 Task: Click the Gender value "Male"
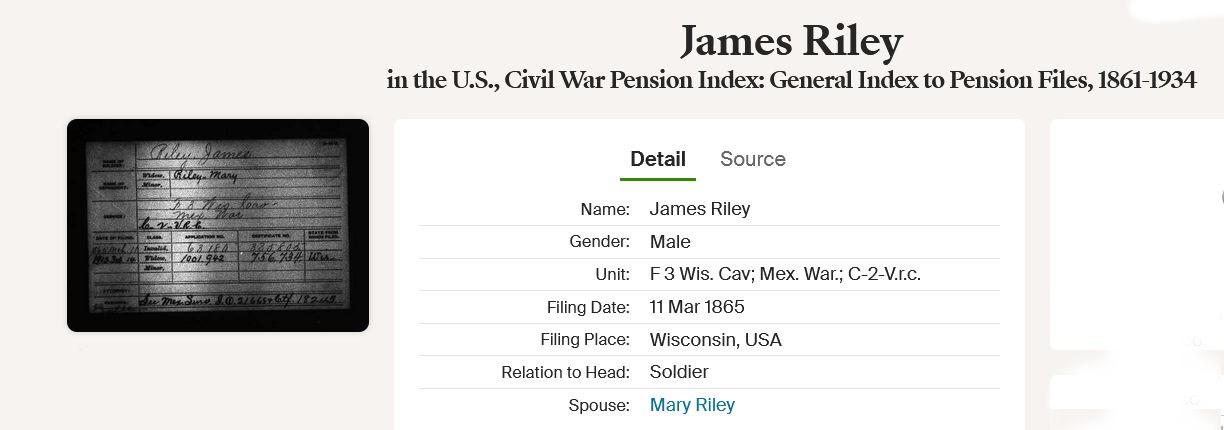coord(670,242)
